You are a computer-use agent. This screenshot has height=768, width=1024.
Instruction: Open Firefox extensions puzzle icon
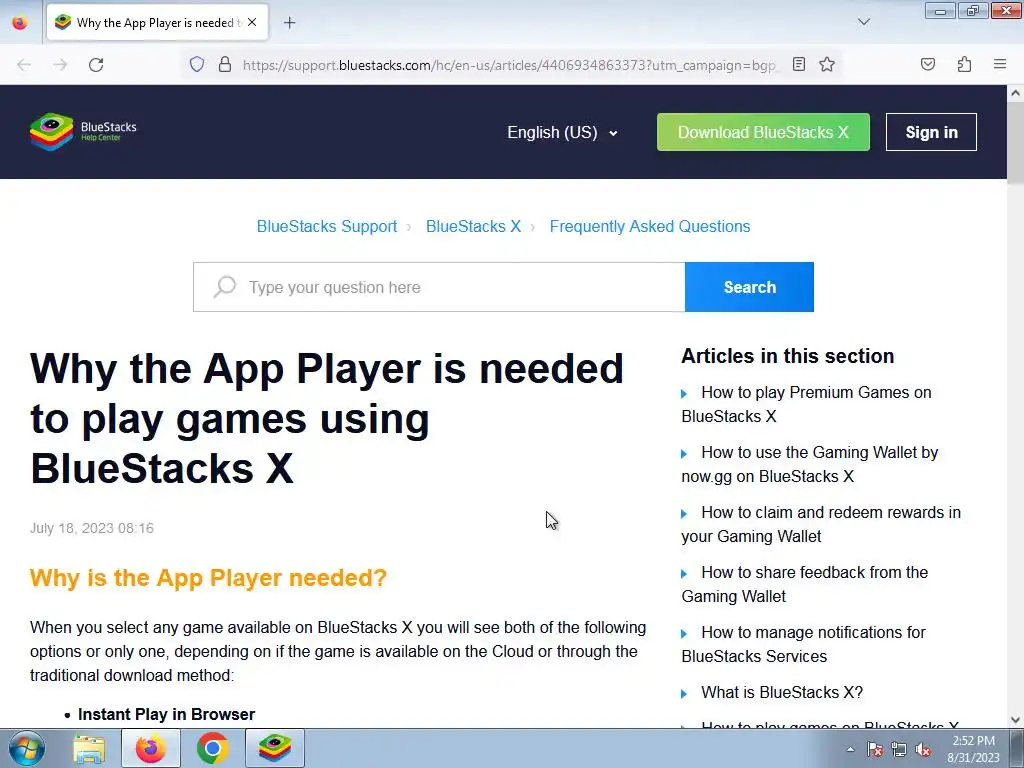[x=964, y=64]
